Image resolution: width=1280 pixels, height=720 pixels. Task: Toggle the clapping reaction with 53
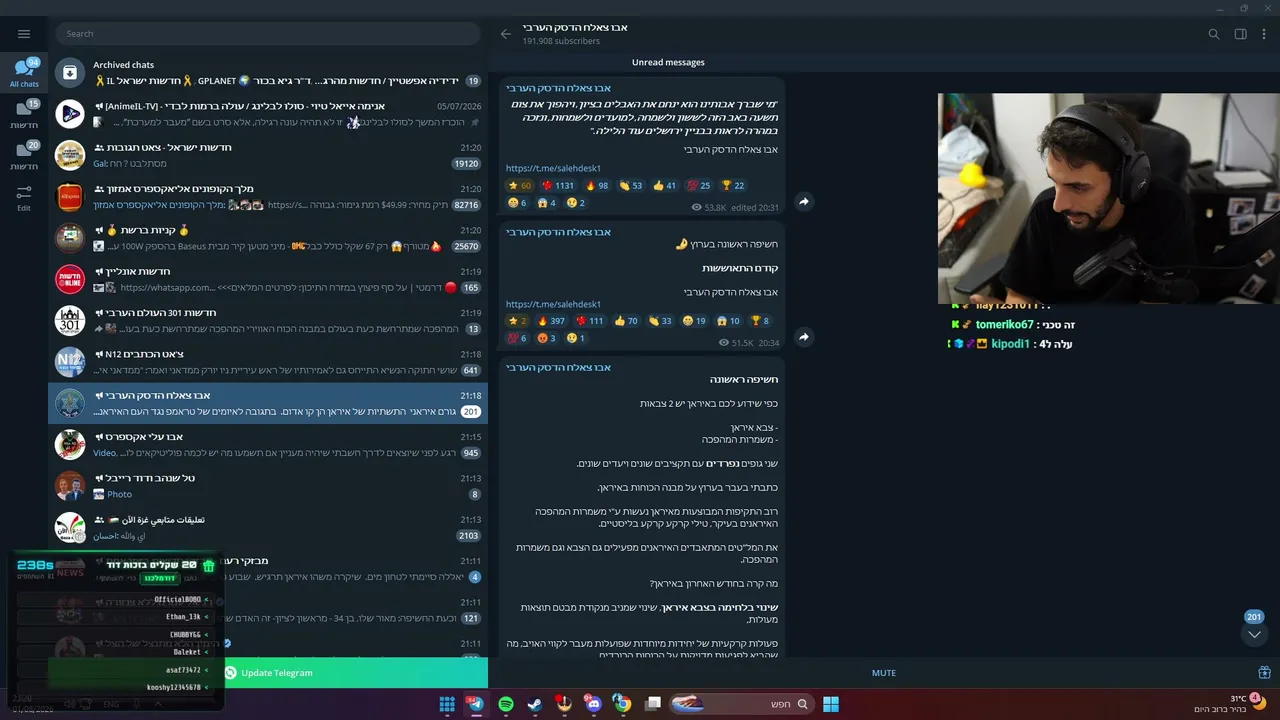(x=631, y=185)
